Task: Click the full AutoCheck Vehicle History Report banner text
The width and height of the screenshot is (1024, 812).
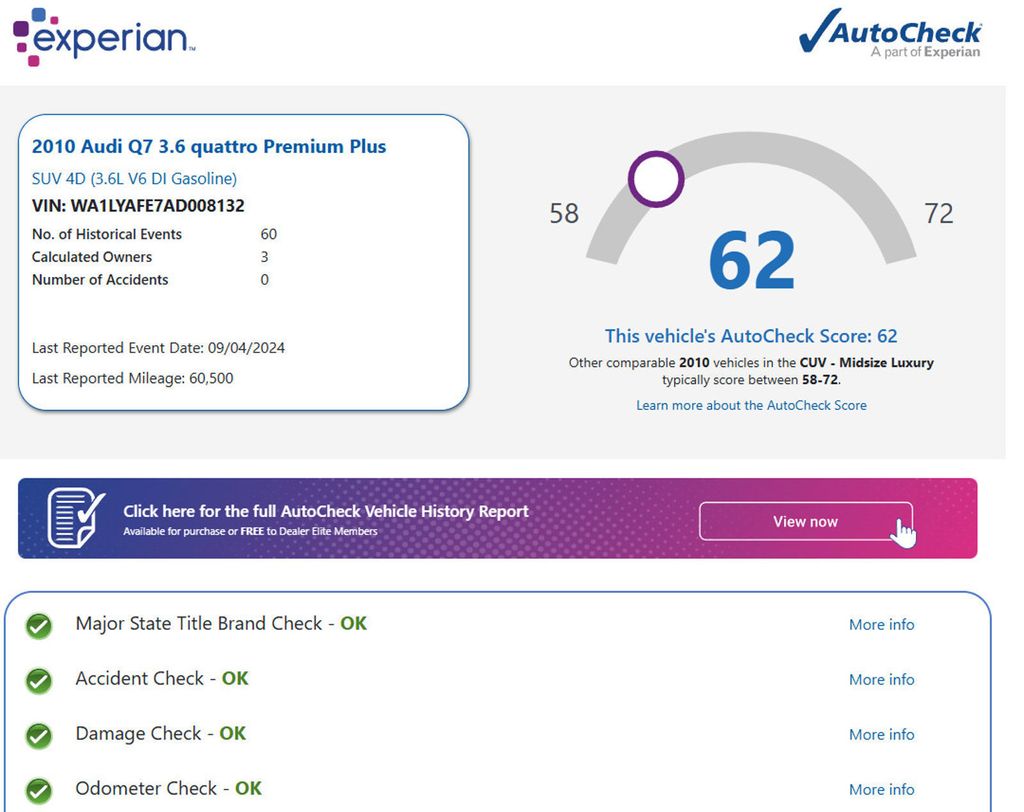Action: [326, 511]
